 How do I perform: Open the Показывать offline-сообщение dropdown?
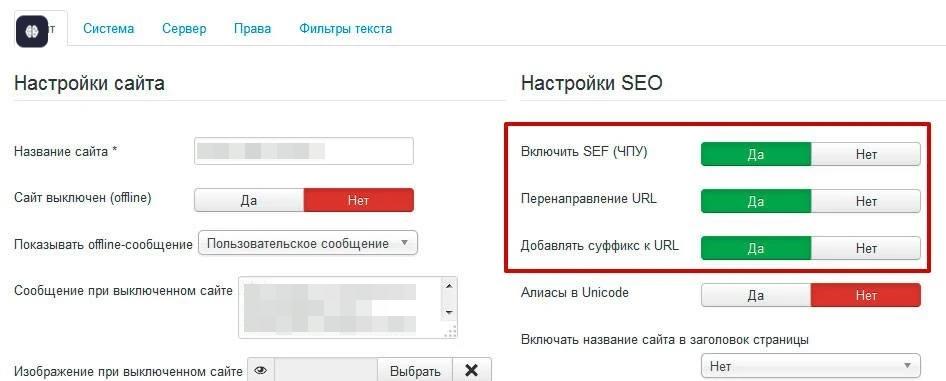tap(308, 244)
